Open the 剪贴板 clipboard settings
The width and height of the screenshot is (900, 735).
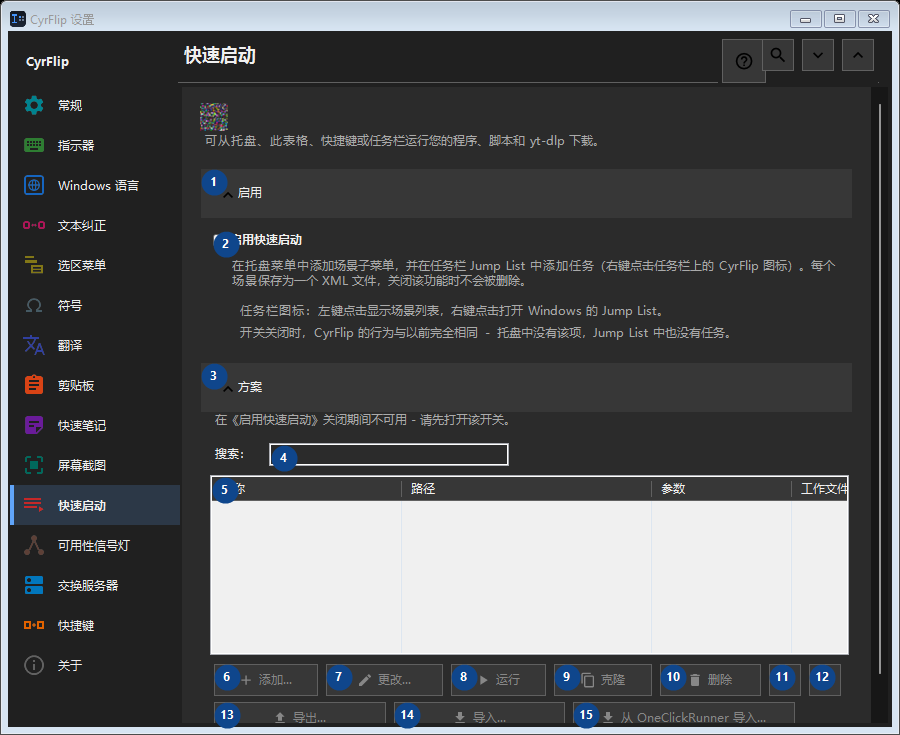pos(95,386)
